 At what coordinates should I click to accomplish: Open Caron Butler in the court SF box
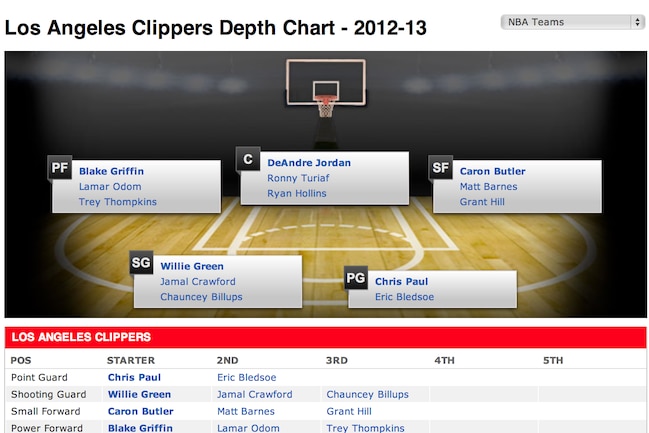click(x=493, y=171)
